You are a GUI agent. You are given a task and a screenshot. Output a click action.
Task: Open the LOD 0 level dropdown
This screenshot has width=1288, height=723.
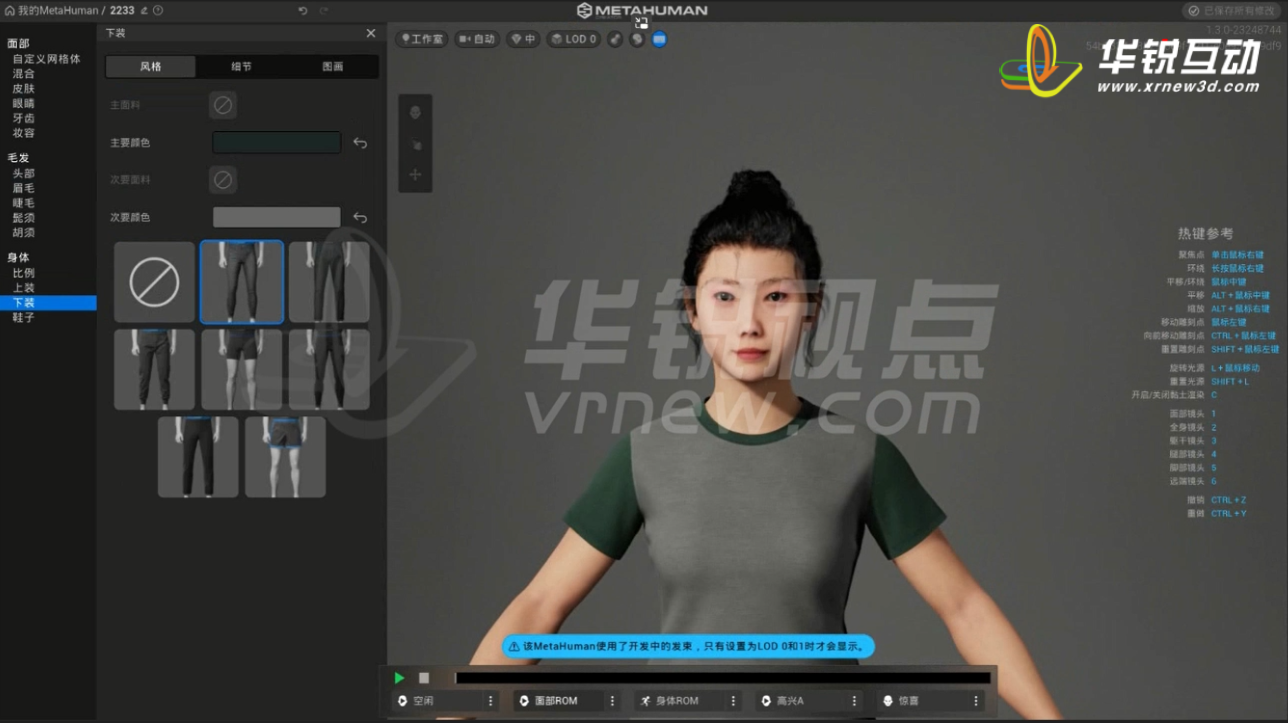[x=573, y=39]
